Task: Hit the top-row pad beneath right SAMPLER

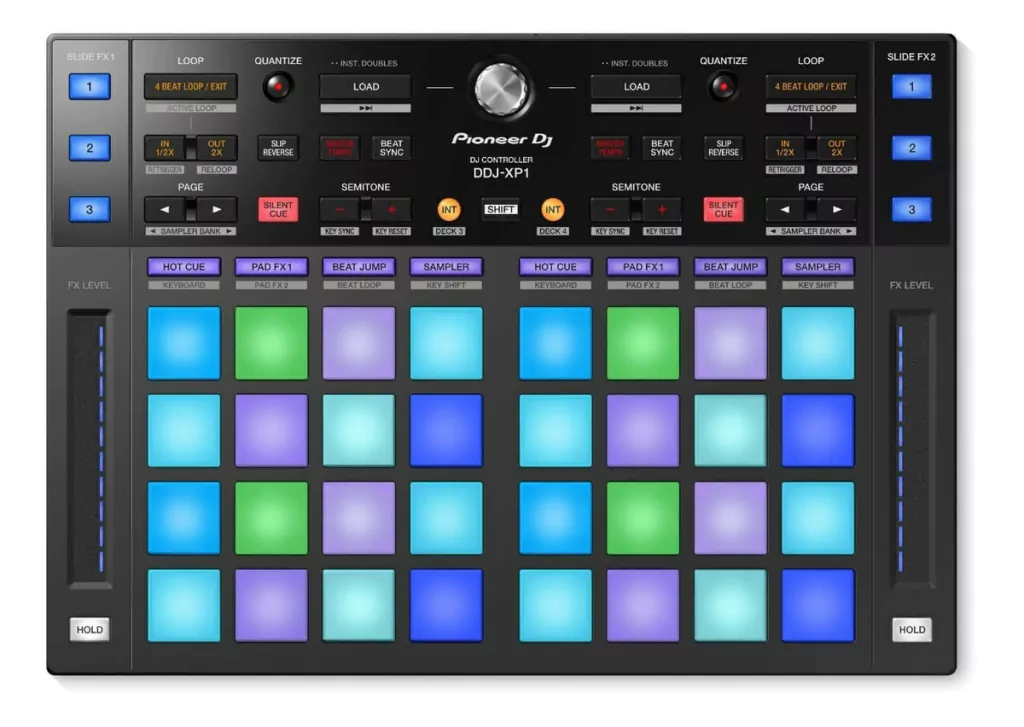Action: tap(818, 343)
